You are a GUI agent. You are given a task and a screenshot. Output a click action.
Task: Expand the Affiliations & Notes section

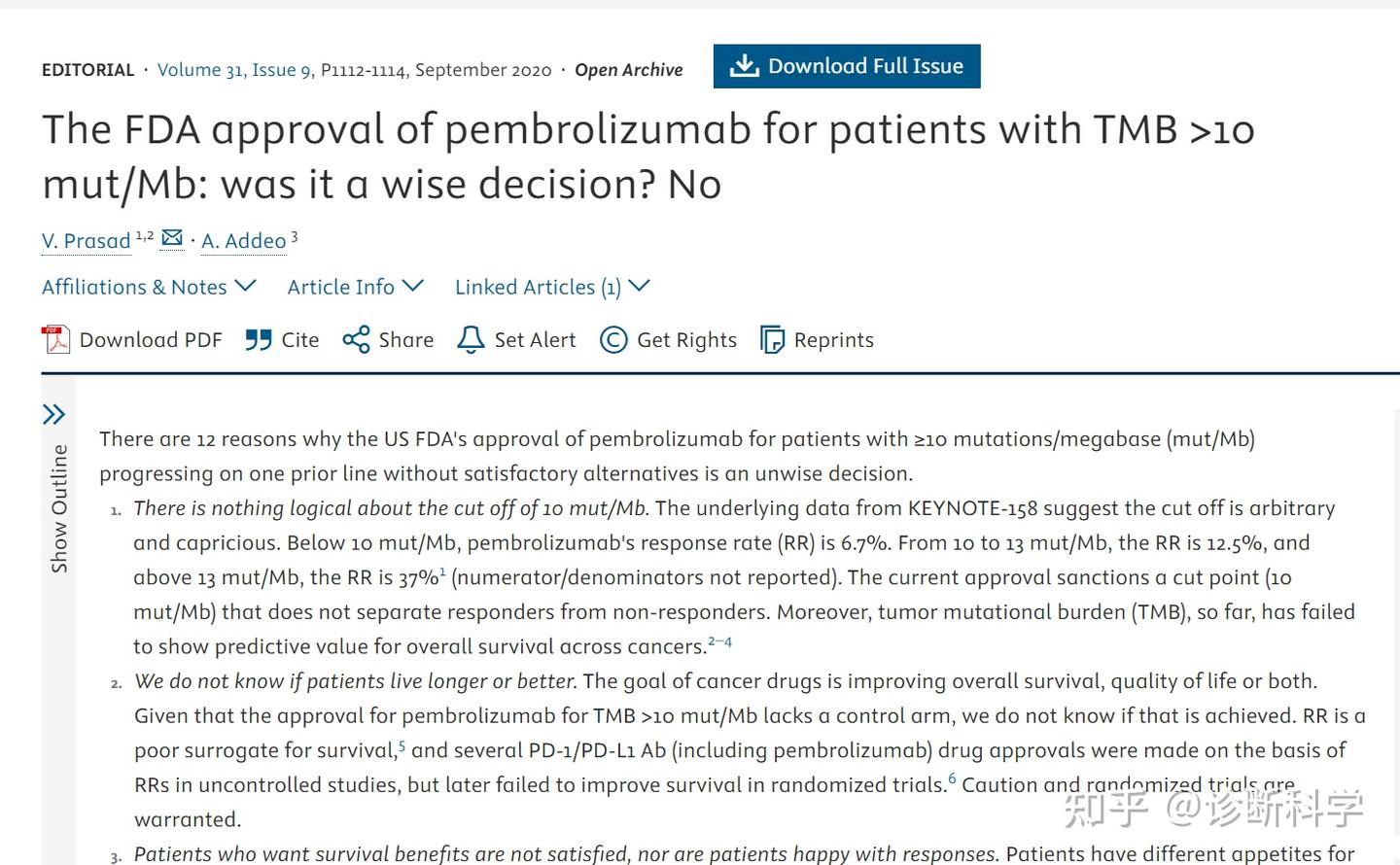pyautogui.click(x=149, y=287)
